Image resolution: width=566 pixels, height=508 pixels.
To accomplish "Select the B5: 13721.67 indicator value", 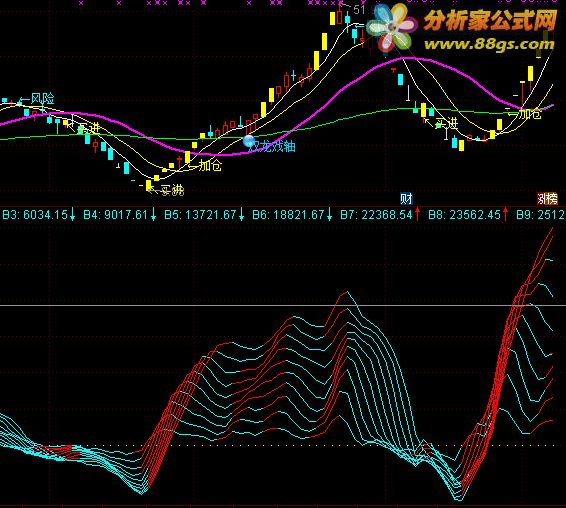I will click(200, 215).
